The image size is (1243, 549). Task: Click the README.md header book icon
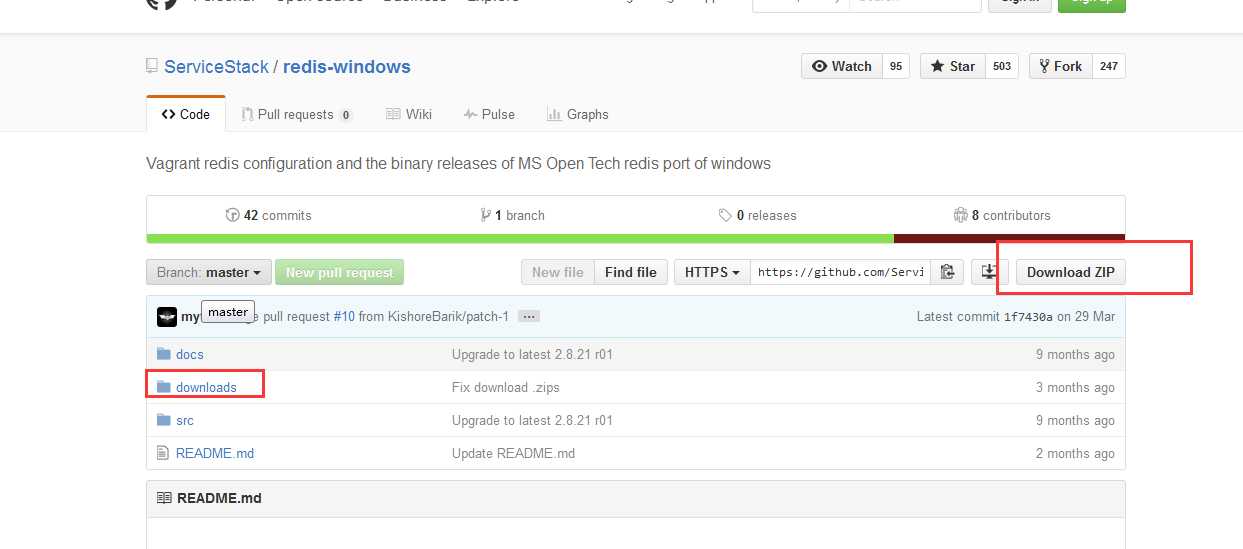(164, 497)
